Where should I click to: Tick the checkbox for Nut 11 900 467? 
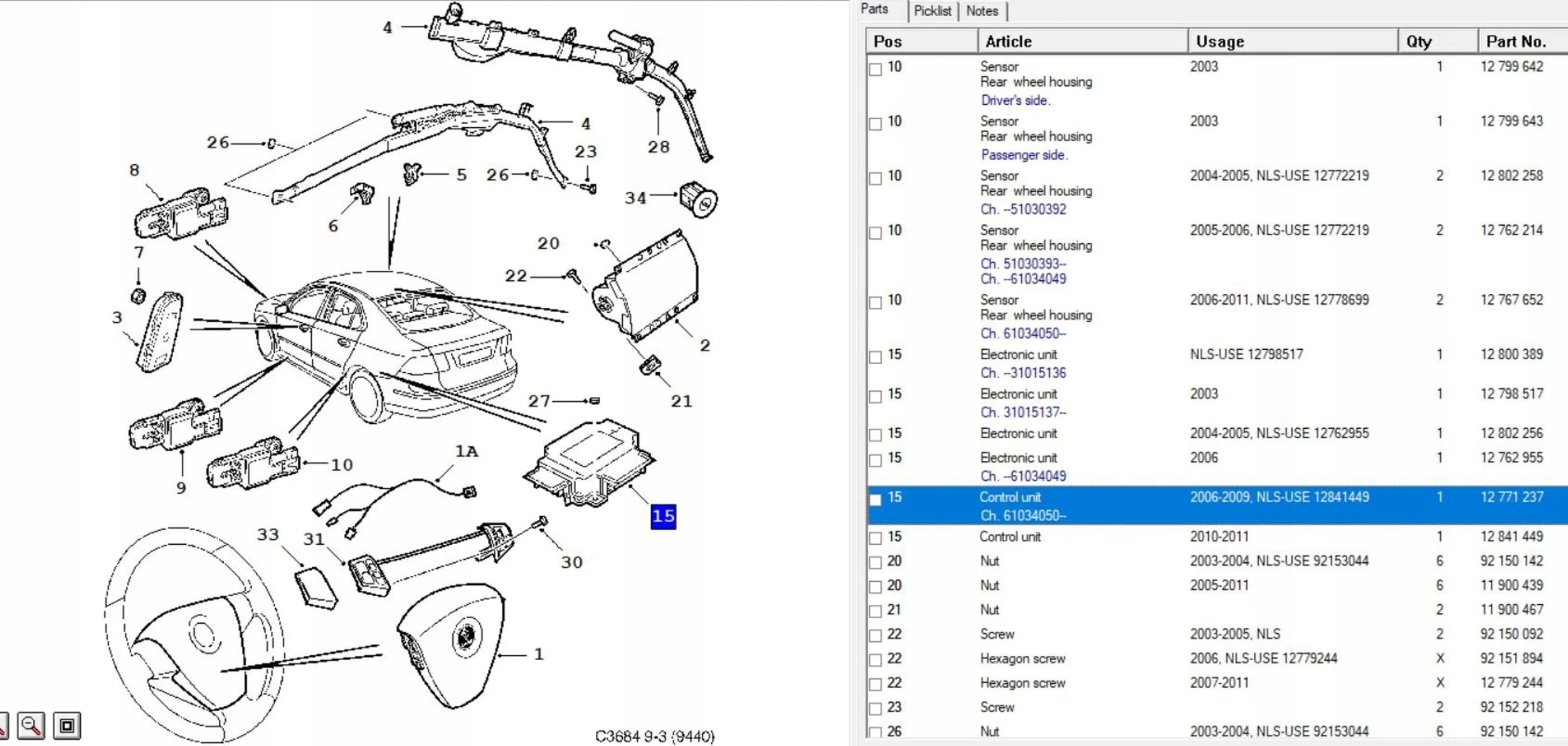(x=876, y=611)
